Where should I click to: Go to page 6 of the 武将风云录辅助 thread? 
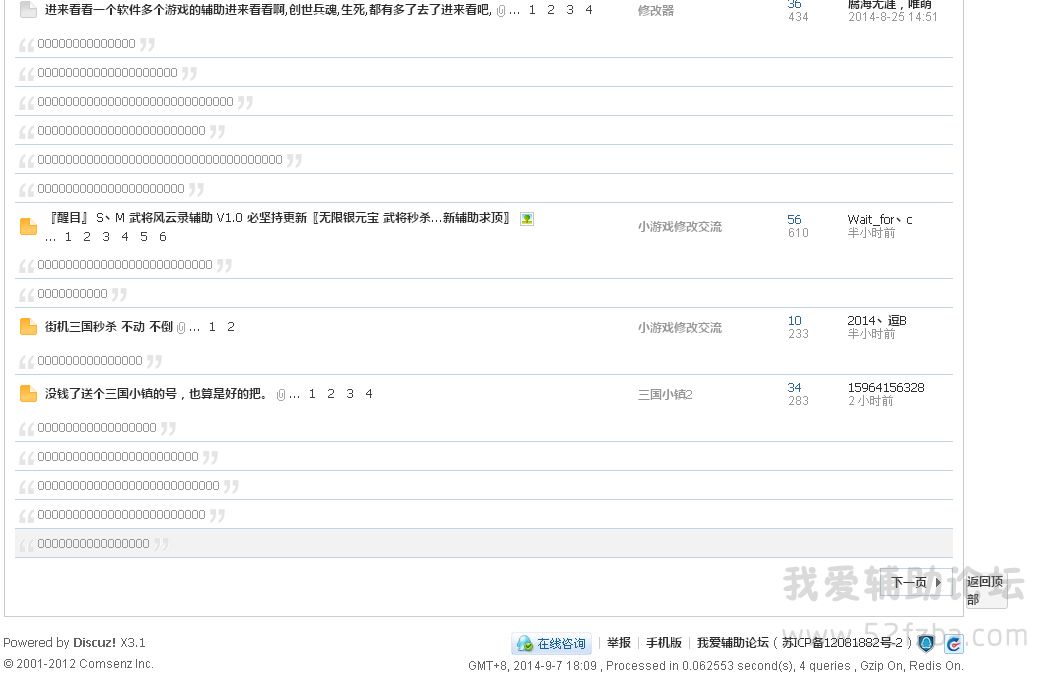pyautogui.click(x=162, y=237)
